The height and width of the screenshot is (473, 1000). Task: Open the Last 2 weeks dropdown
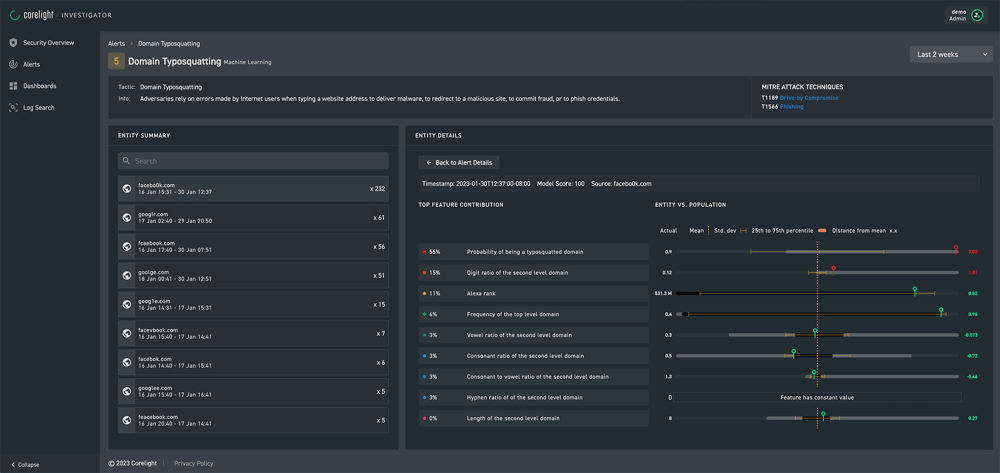point(950,54)
